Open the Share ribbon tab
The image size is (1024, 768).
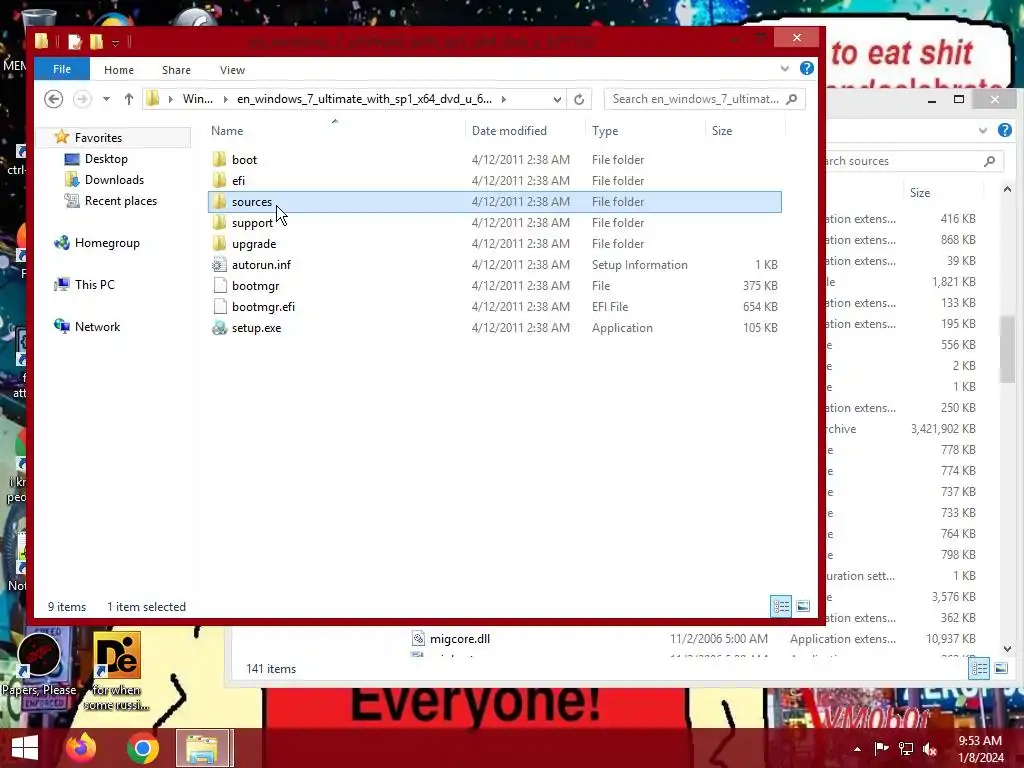point(176,70)
